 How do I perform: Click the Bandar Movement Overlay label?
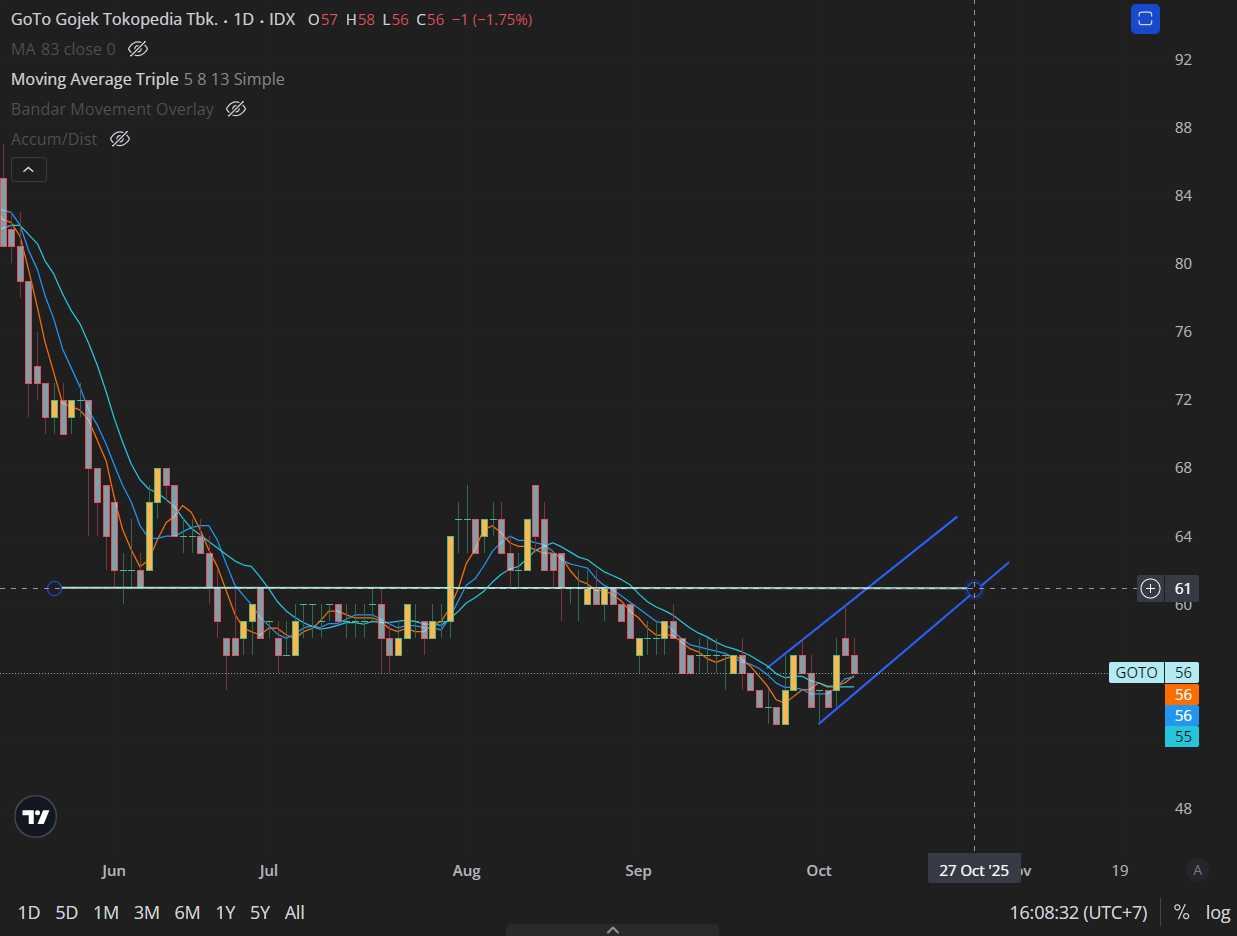(x=112, y=109)
